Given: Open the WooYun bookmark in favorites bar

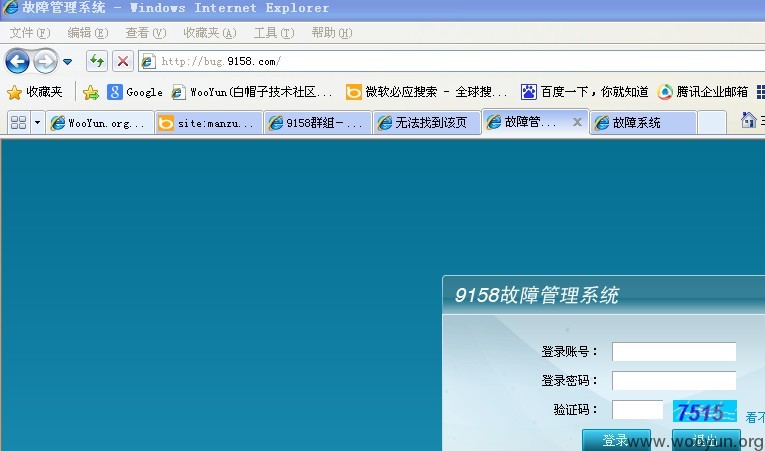Looking at the screenshot, I should click(252, 92).
